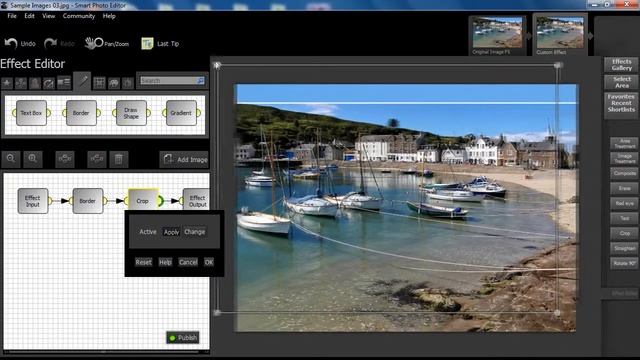Click into the effect Search field
Viewport: 640px width, 360px height.
168,81
